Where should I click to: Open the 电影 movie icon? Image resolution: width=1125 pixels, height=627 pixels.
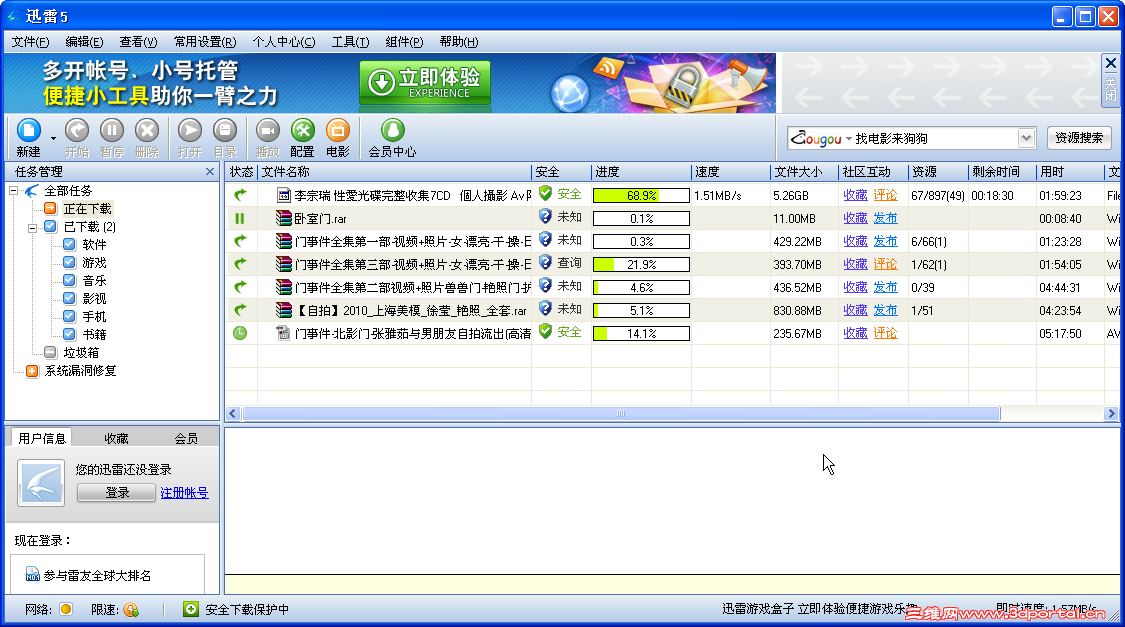(x=337, y=131)
